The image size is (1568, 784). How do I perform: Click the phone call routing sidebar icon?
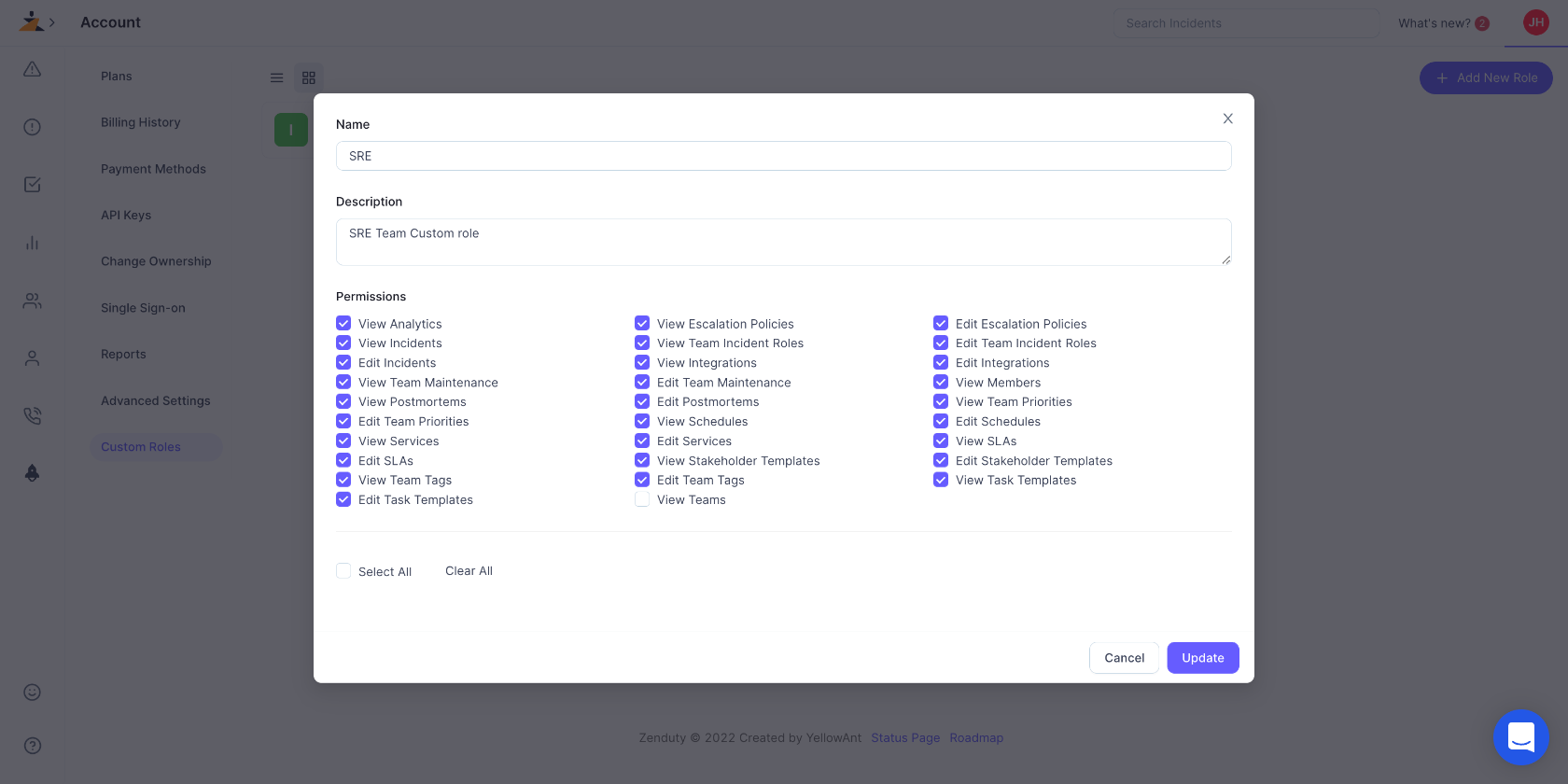pos(32,415)
